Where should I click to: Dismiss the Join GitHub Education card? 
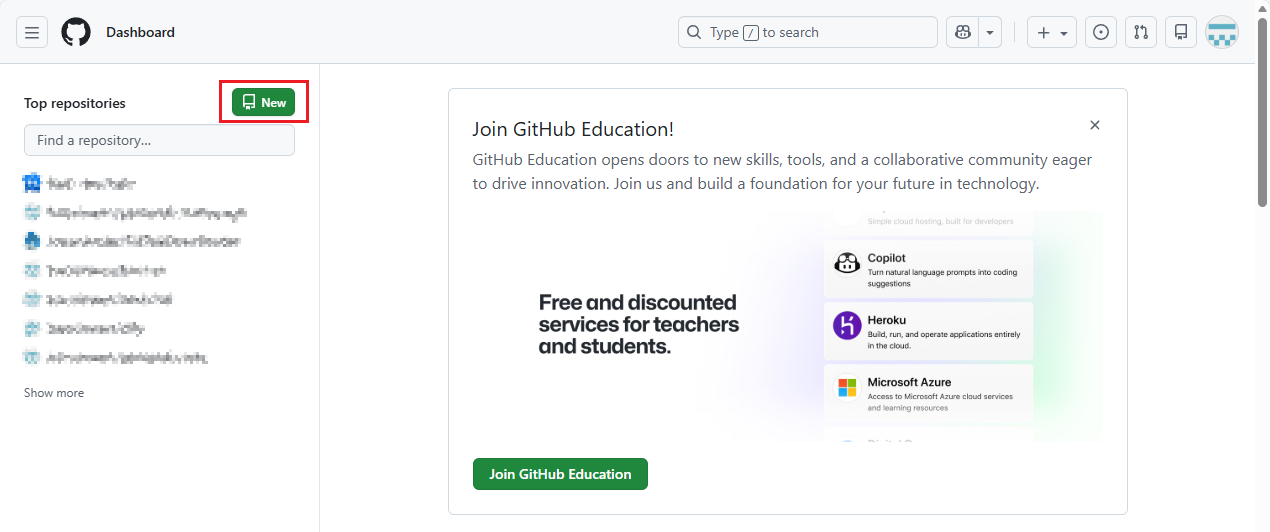(x=1095, y=125)
